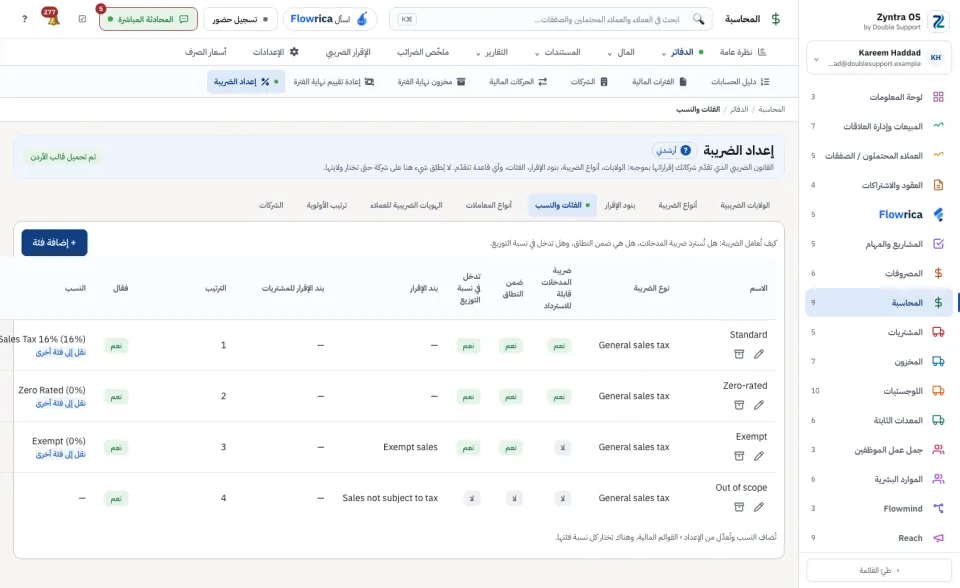Viewport: 960px width, 588px height.
Task: Open مخزون نهاية الفترة sub-navigation item
Action: pos(431,81)
